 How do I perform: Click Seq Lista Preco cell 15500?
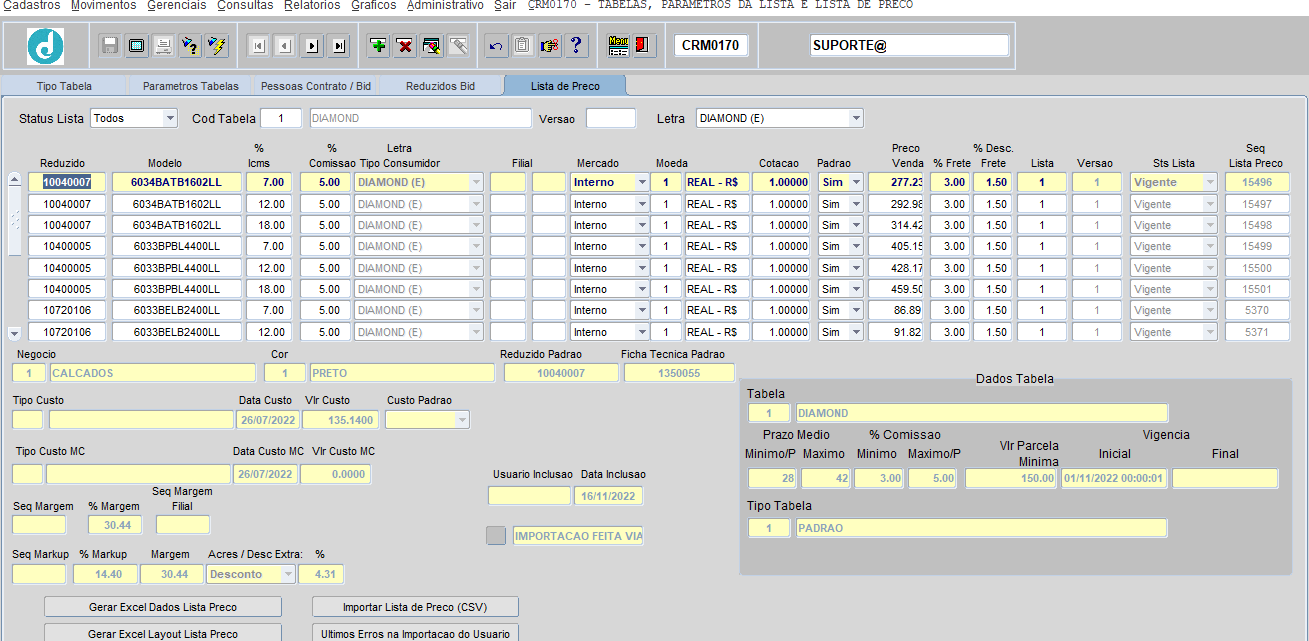[x=1256, y=268]
